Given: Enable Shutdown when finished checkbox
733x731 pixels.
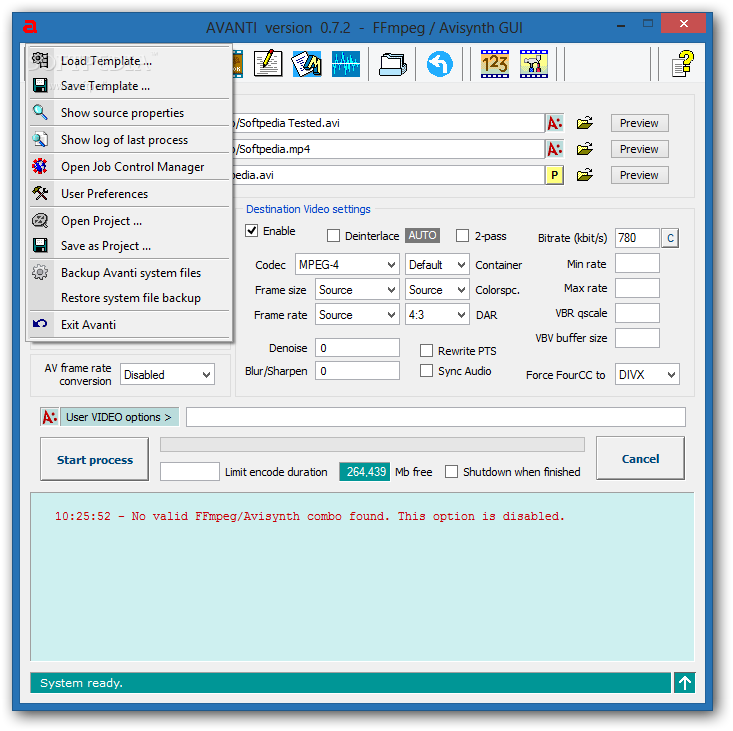Looking at the screenshot, I should pos(452,472).
